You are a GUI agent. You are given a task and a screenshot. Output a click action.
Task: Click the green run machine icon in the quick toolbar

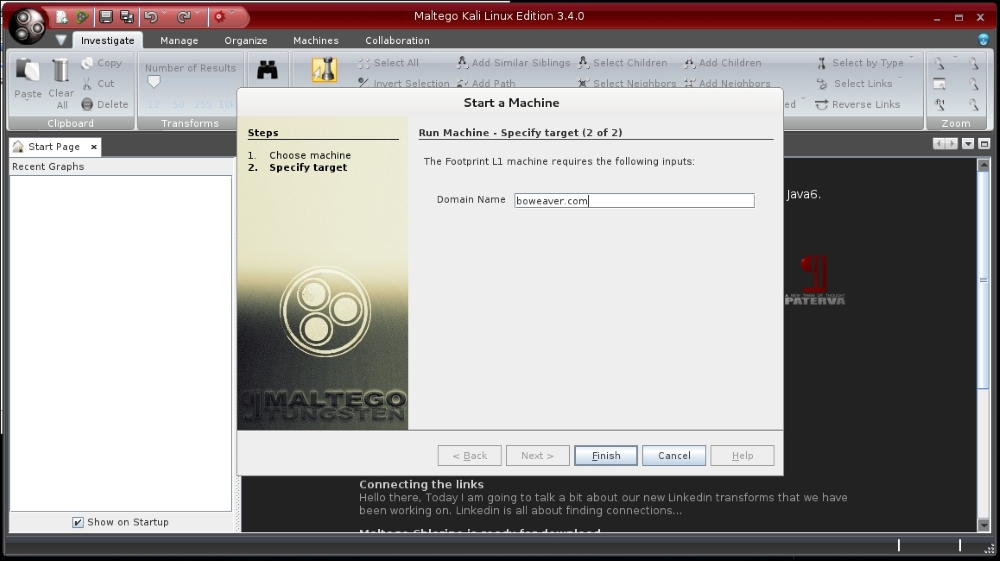pos(82,17)
